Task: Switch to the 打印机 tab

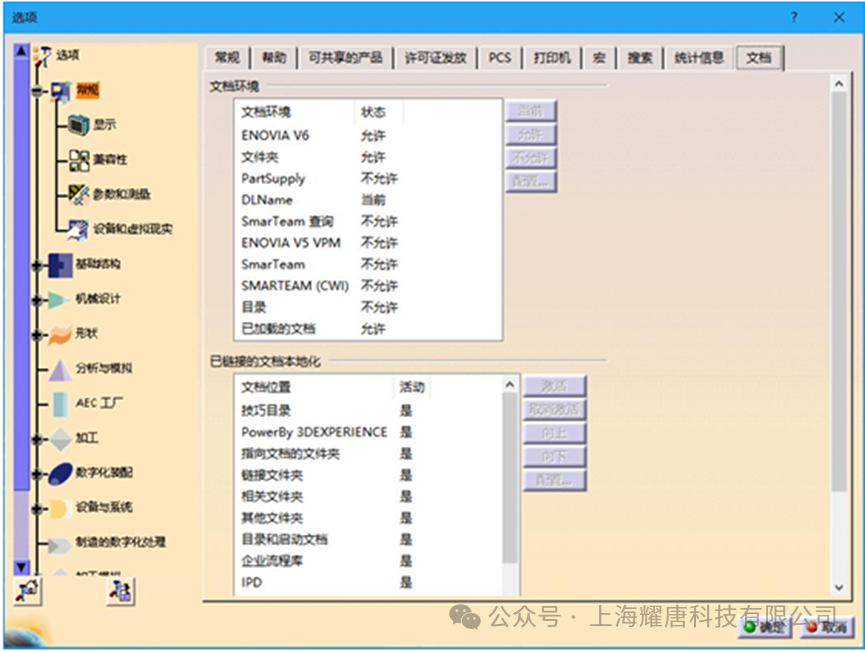Action: (x=552, y=57)
